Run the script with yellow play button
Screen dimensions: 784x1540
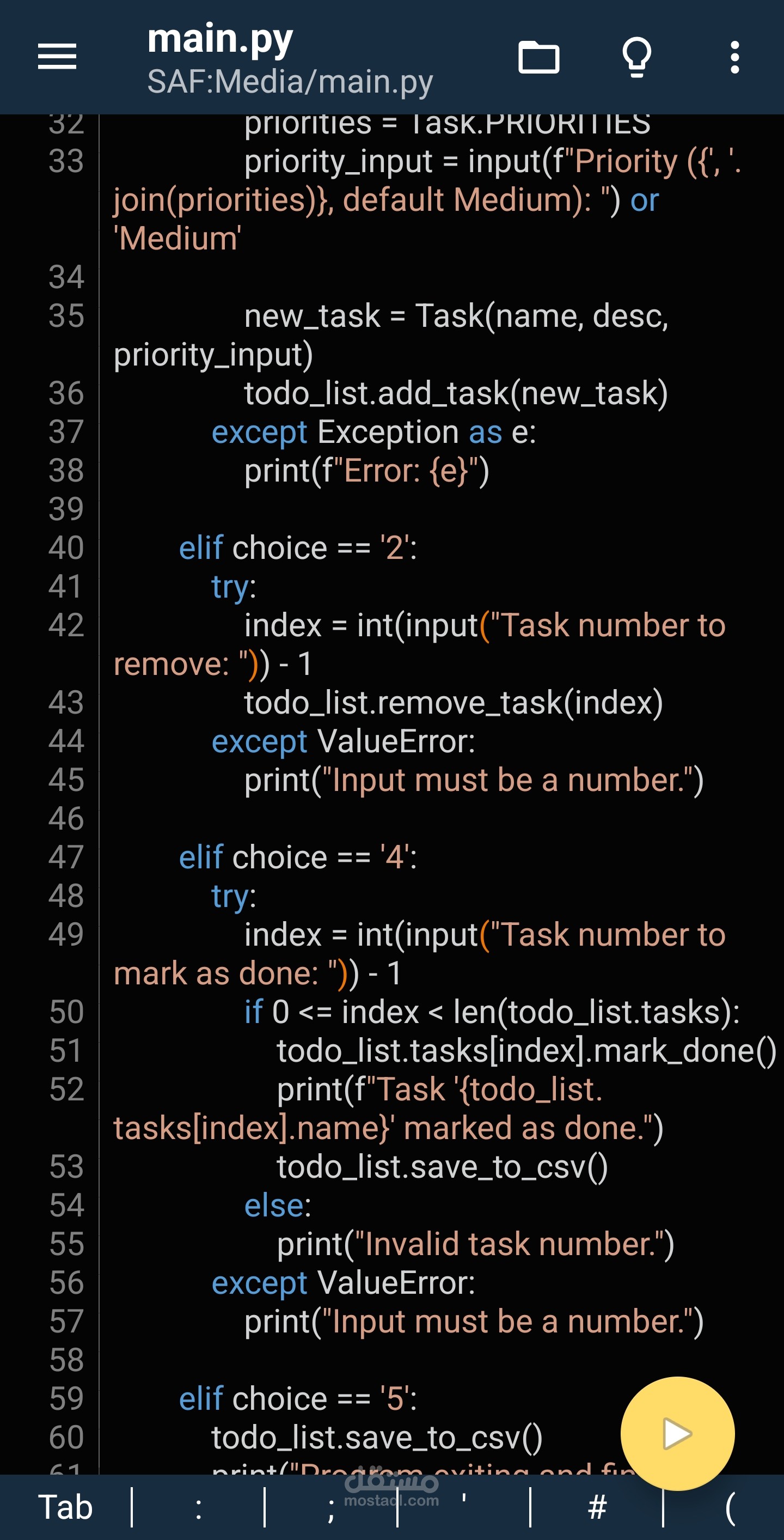point(677,1434)
